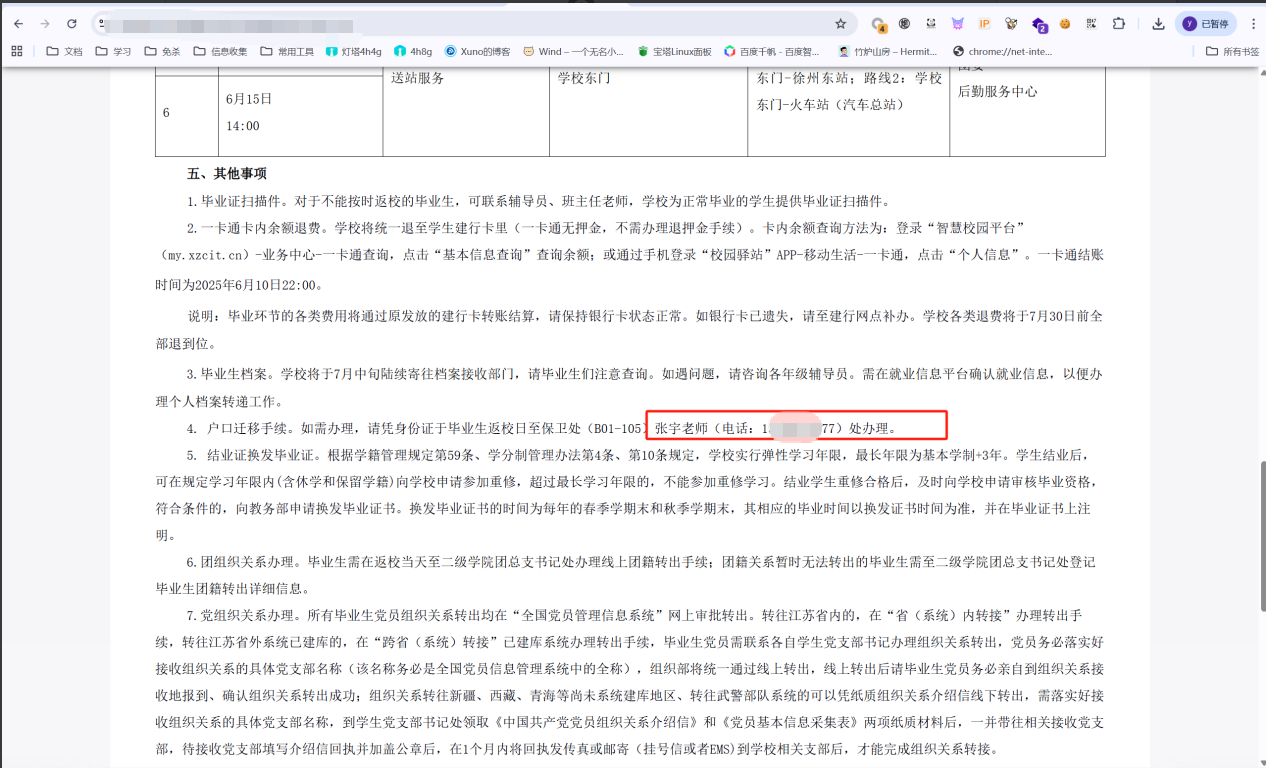Click the browser back arrow
This screenshot has height=768, width=1266.
[17, 24]
